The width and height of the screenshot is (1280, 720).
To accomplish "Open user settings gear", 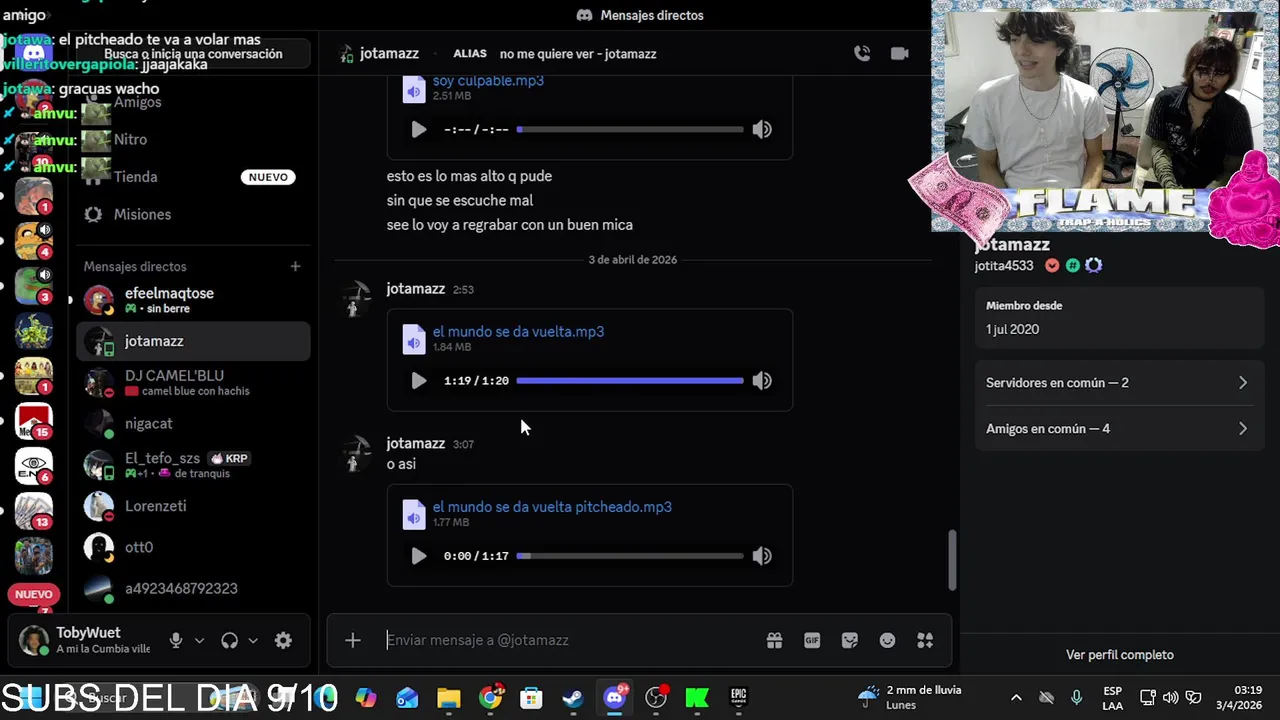I will point(283,641).
